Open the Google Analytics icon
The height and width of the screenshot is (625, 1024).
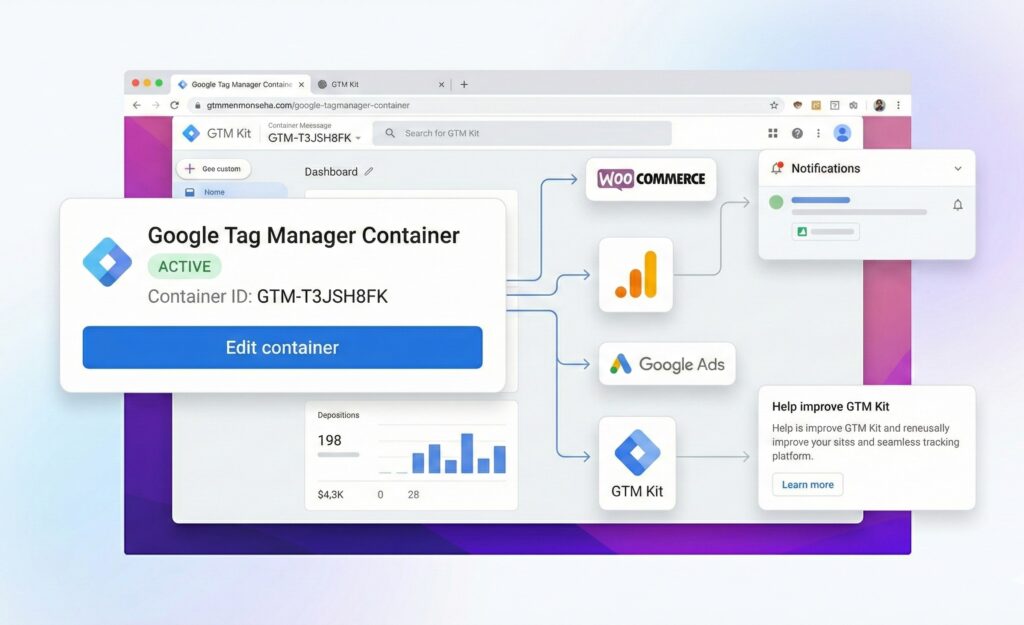click(x=637, y=276)
